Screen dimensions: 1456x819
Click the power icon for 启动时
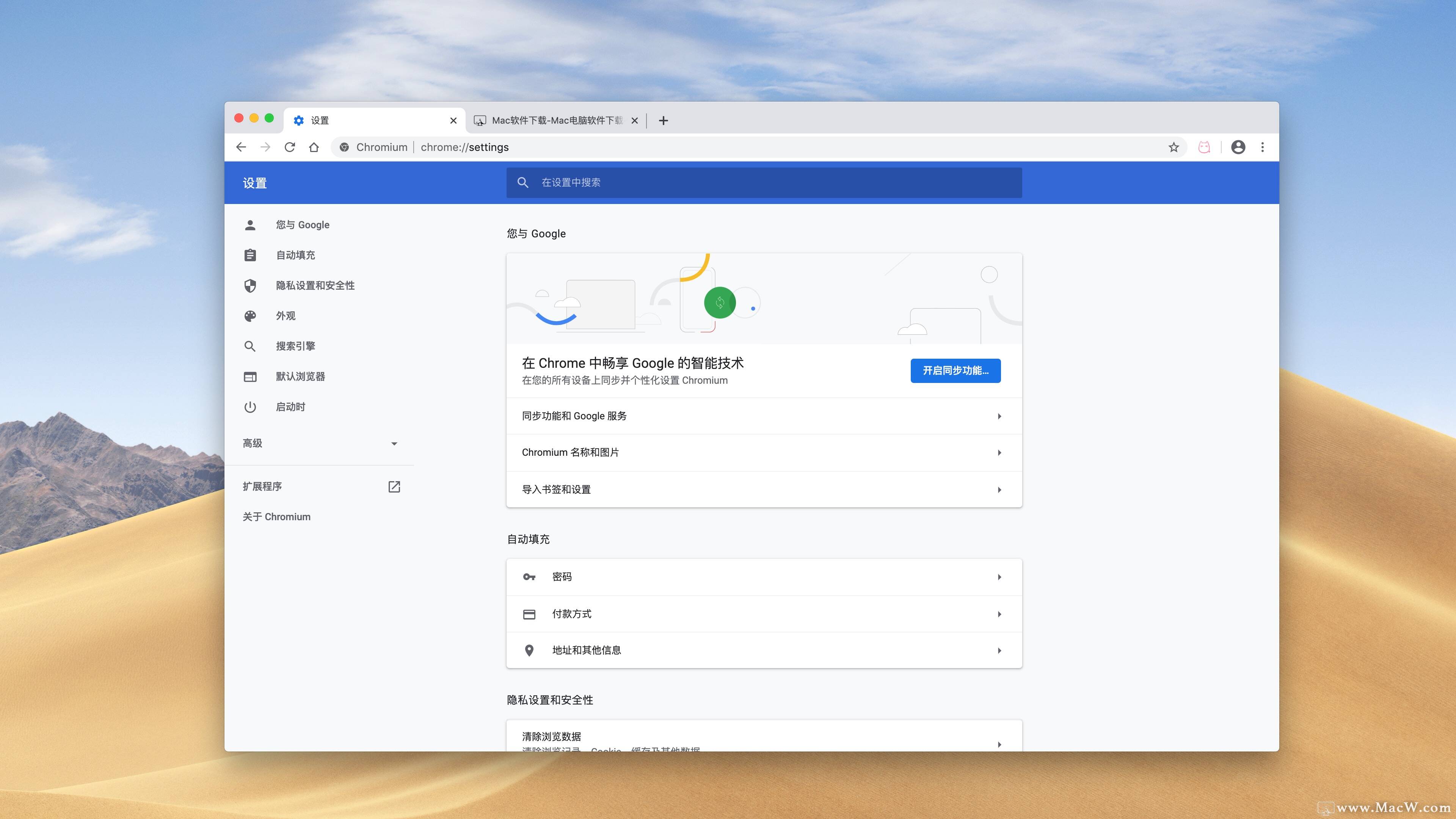250,407
